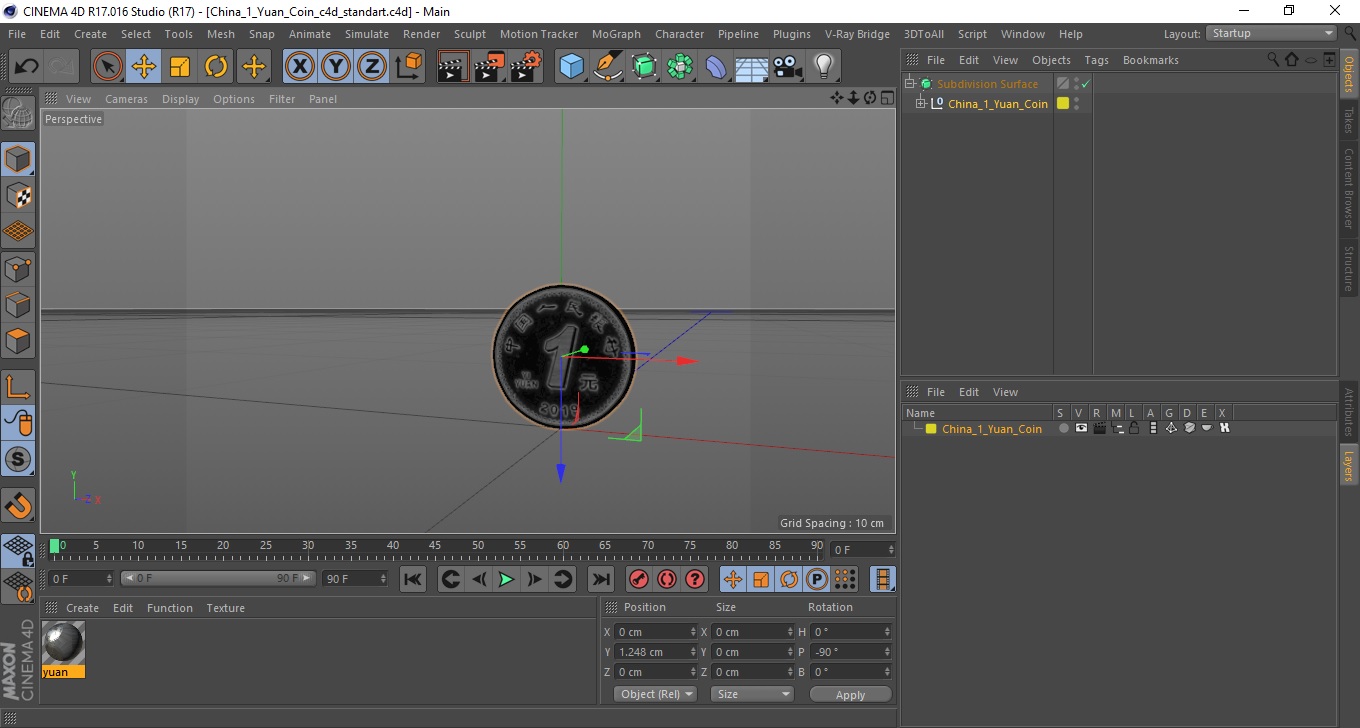Open the Objects panel Tags menu
This screenshot has width=1360, height=728.
pyautogui.click(x=1096, y=60)
